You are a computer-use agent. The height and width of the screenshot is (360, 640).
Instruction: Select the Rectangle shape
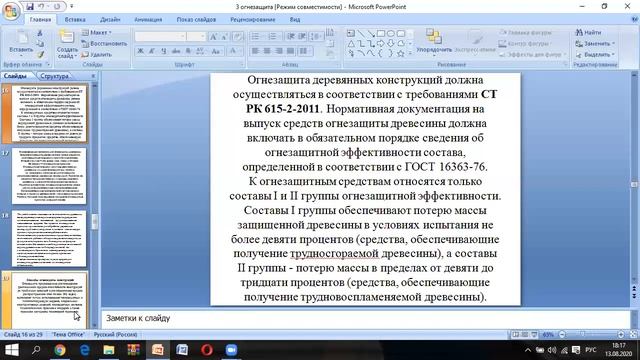point(381,33)
